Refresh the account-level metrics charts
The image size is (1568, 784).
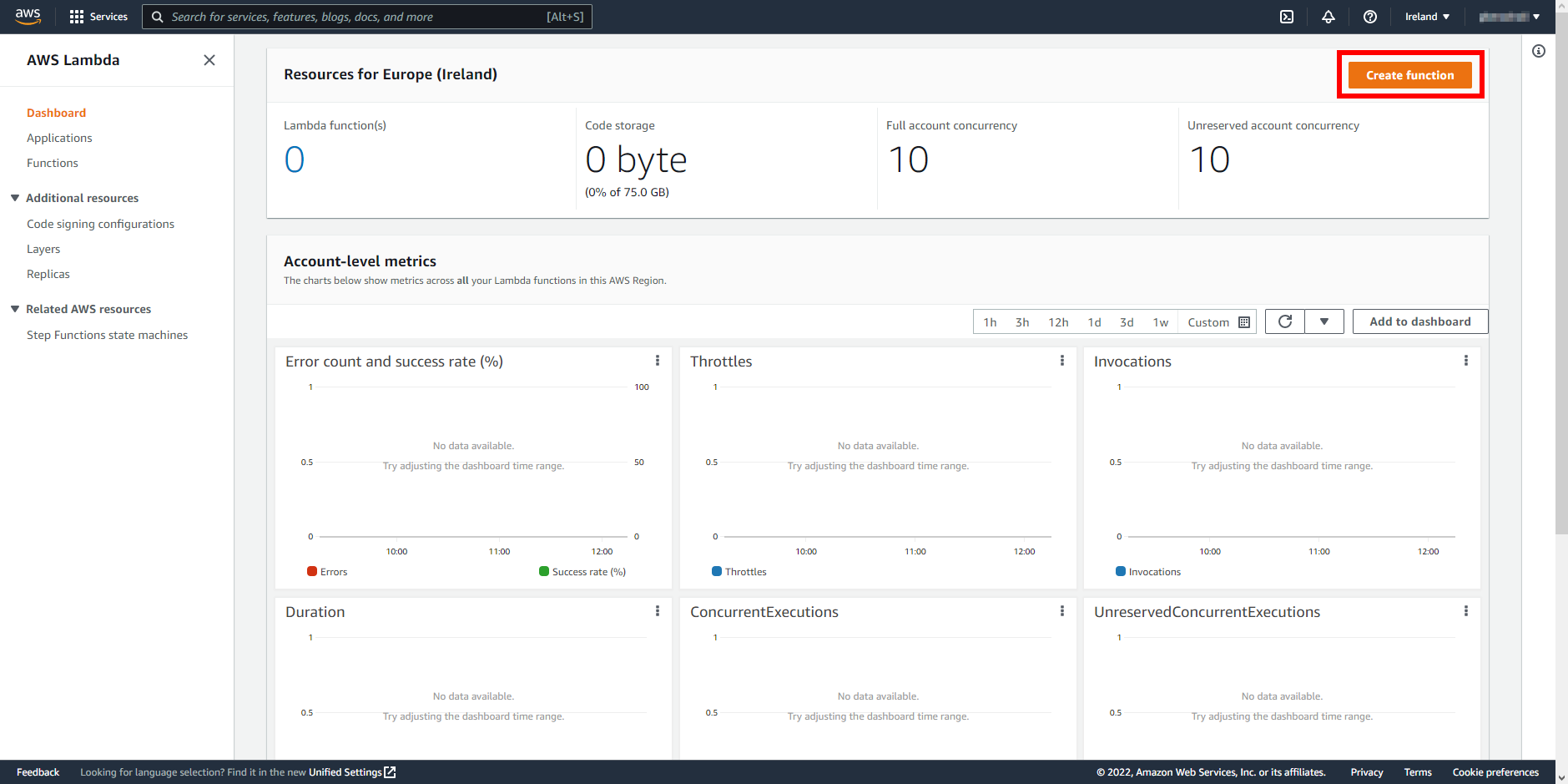1284,321
